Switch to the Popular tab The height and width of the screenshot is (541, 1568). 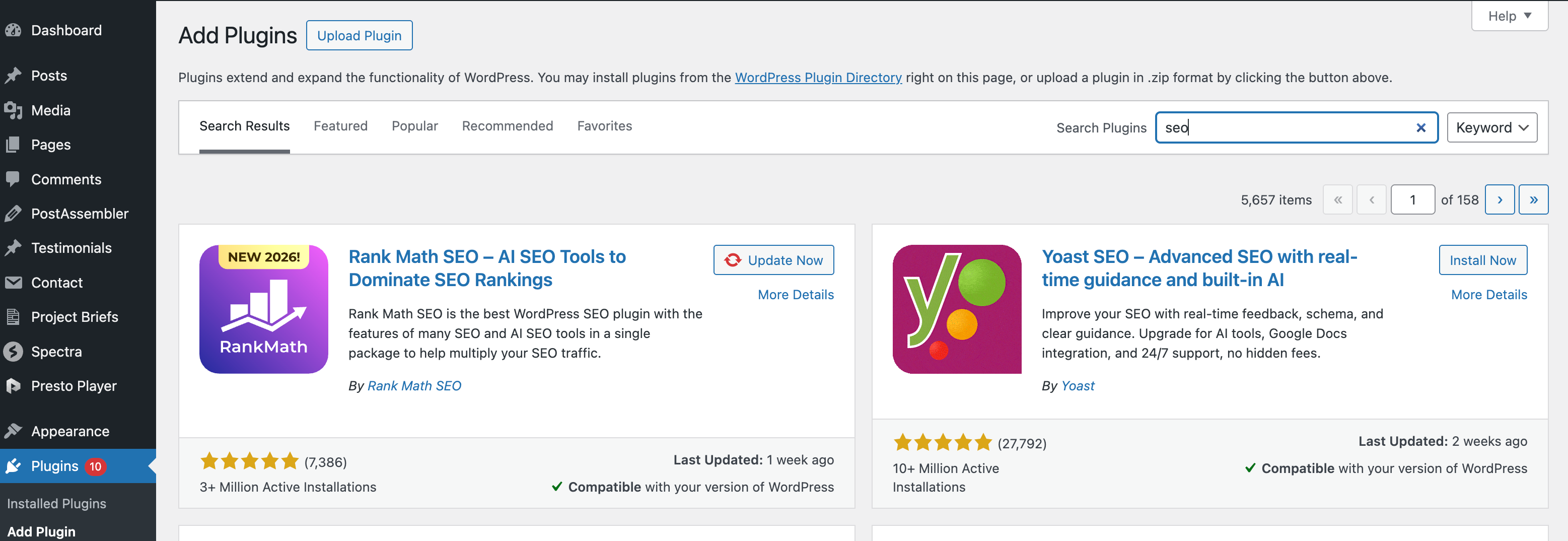click(415, 126)
